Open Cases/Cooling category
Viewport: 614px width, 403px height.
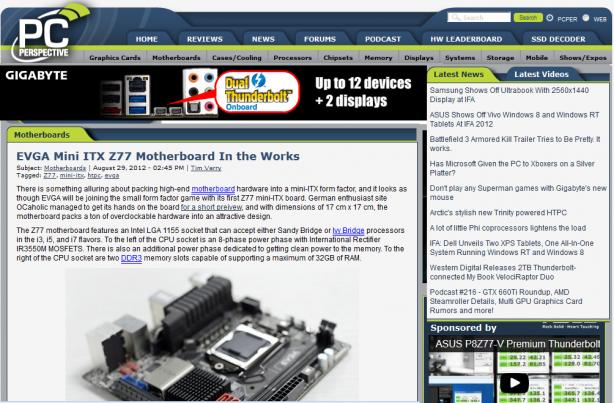click(237, 58)
